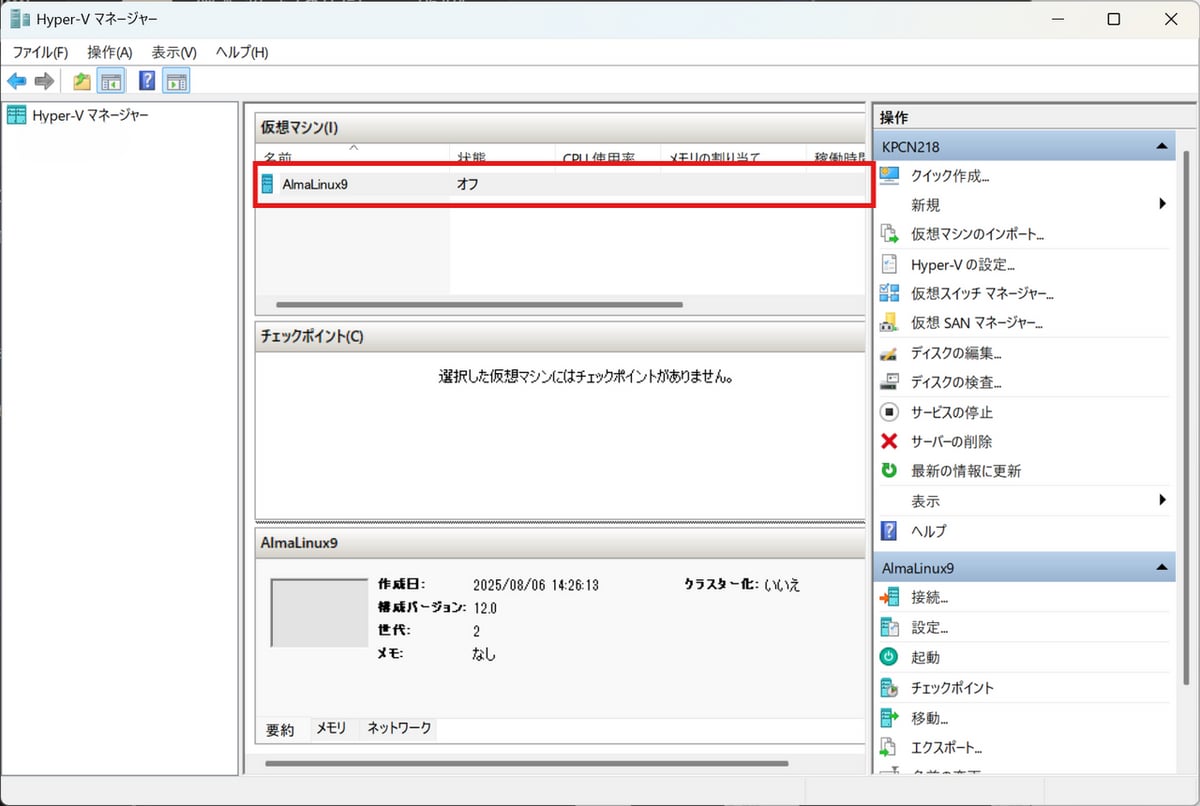Screen dimensions: 1200x806
Task: Click the up-one-level folder toolbar icon
Action: pos(82,81)
